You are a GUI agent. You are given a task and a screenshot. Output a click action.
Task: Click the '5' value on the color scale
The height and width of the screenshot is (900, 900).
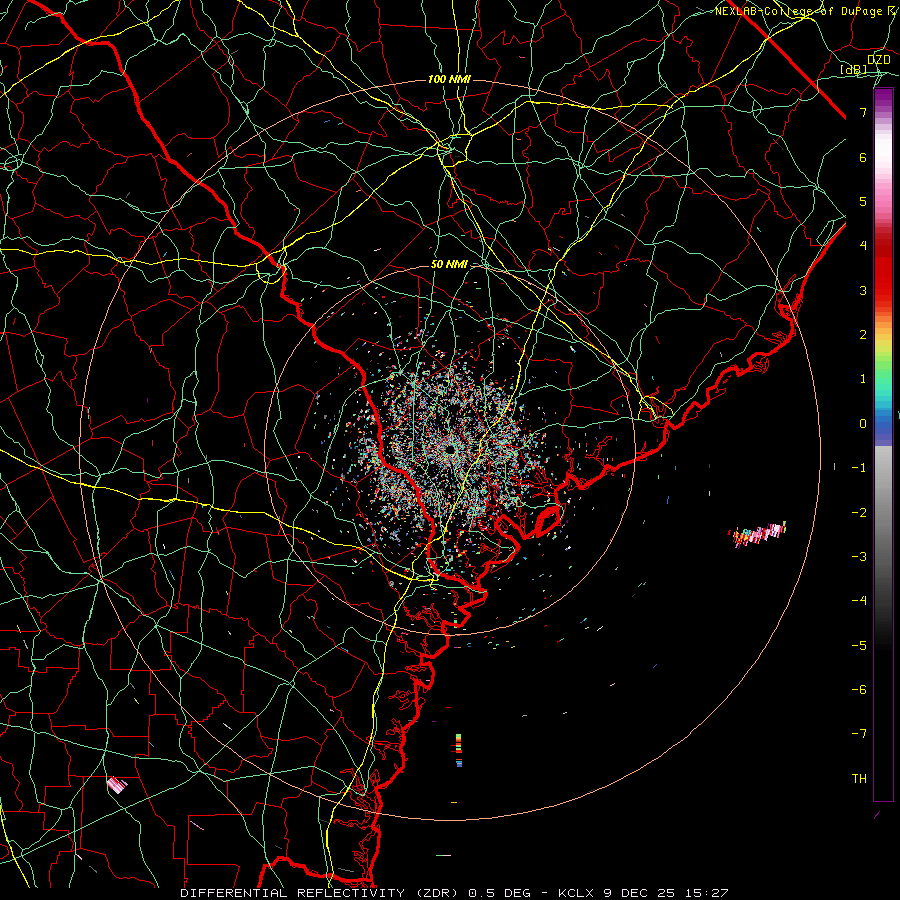(x=863, y=201)
